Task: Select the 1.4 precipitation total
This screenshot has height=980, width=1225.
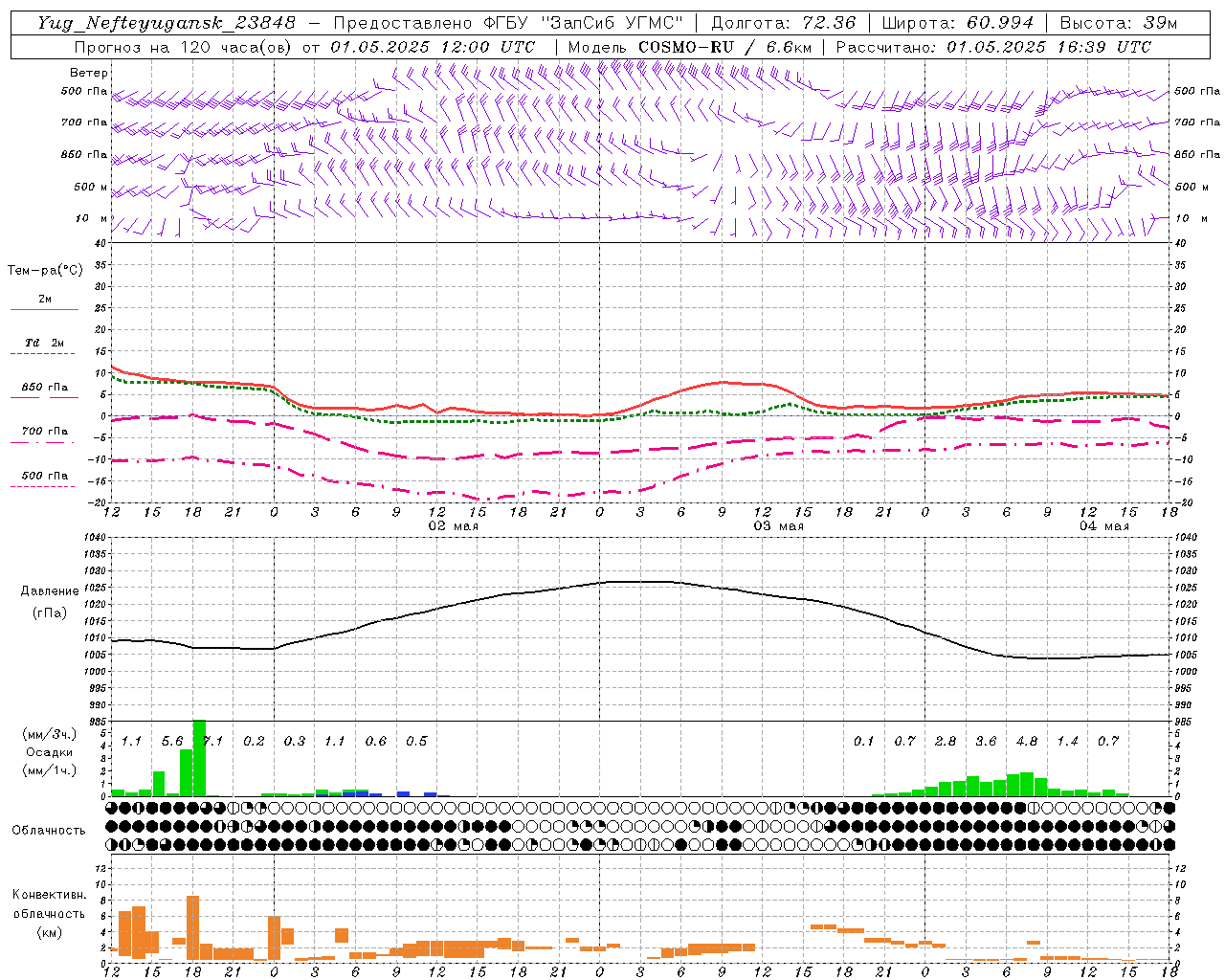Action: 1067,741
